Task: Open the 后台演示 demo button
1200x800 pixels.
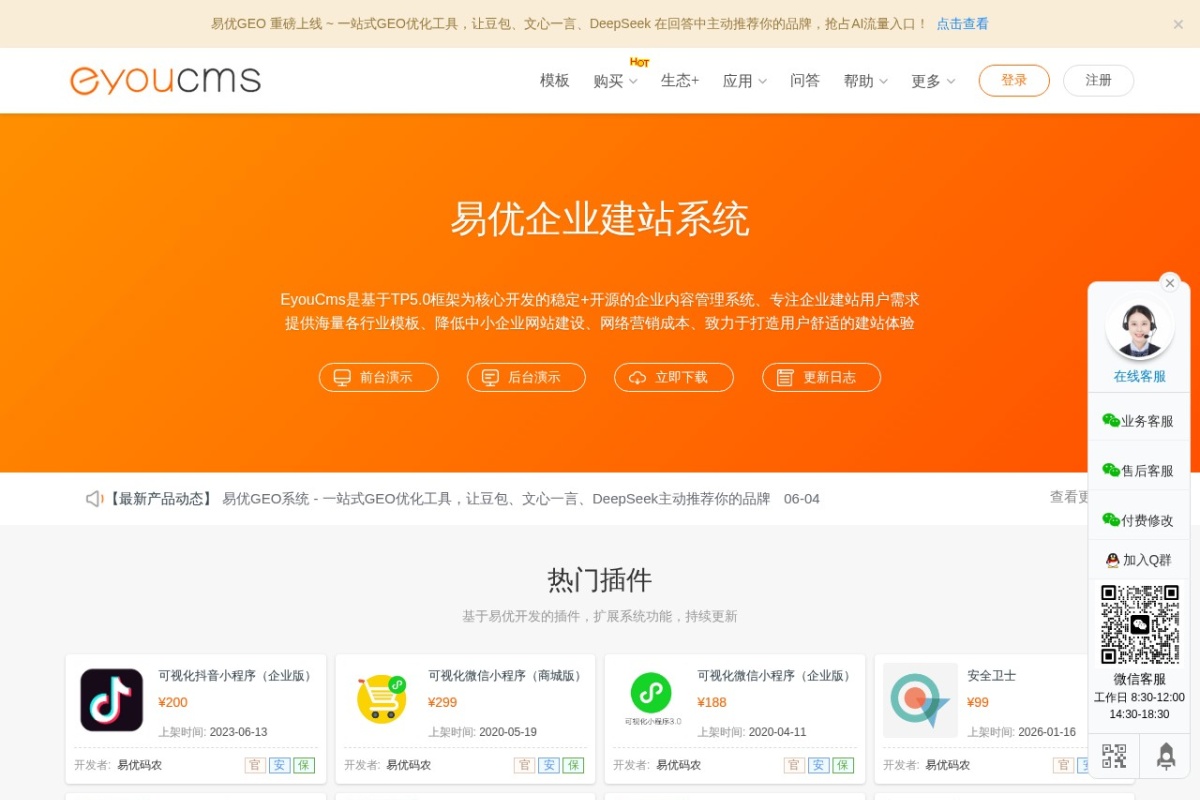Action: click(x=526, y=377)
